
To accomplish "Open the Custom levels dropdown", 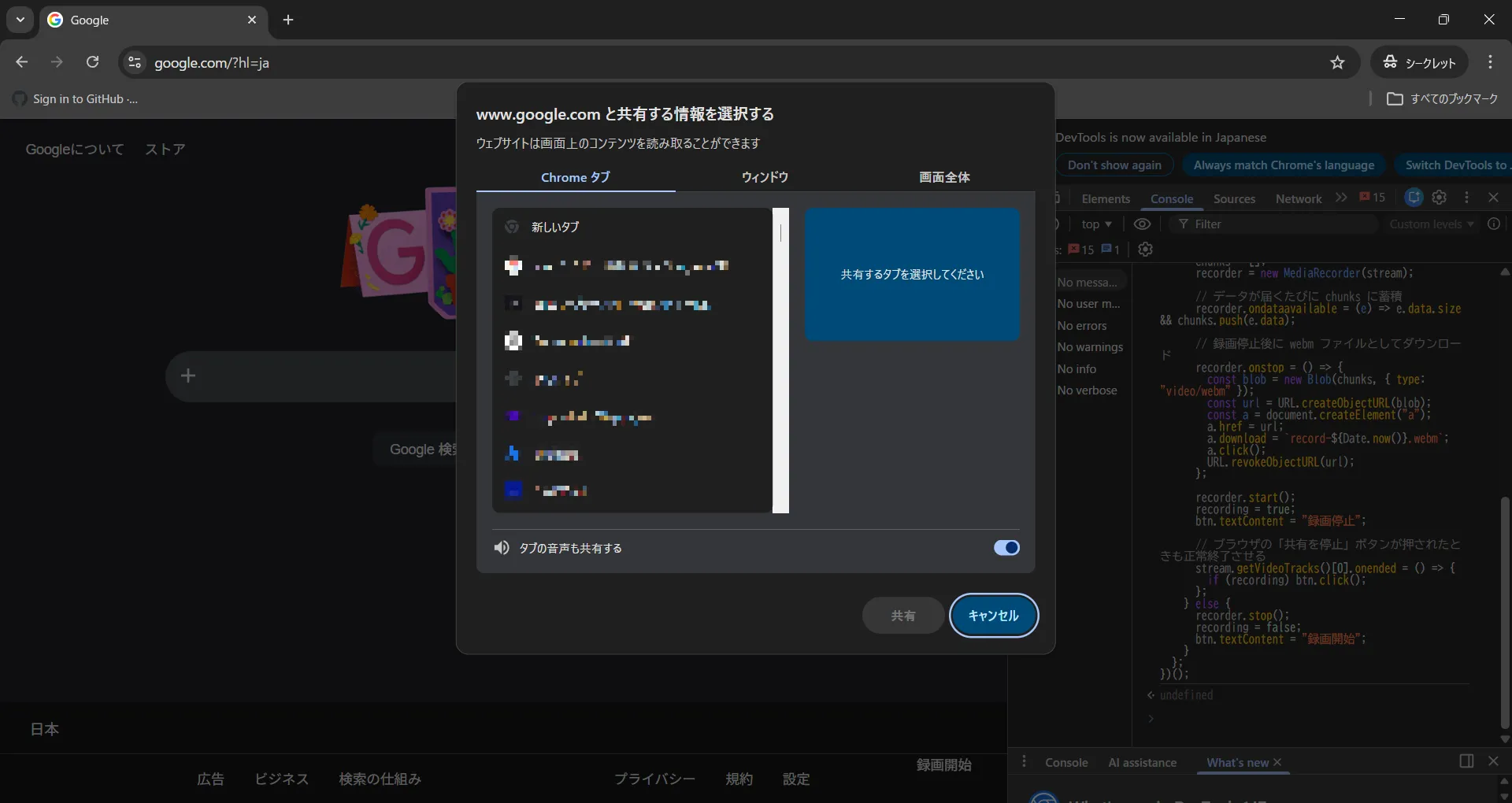I will [1431, 224].
